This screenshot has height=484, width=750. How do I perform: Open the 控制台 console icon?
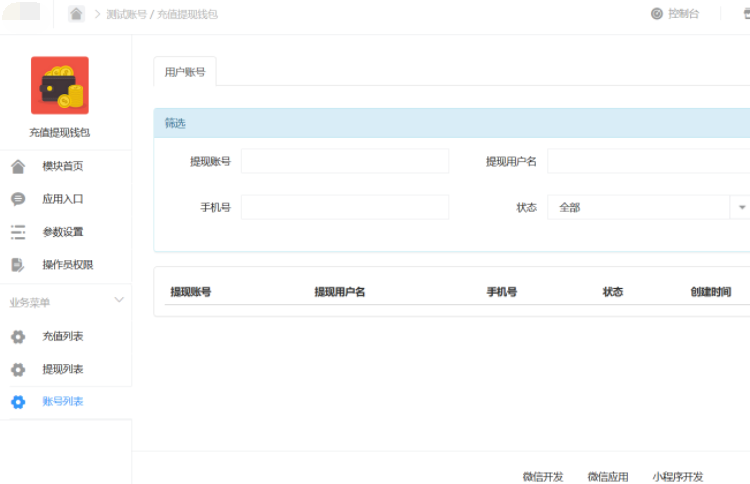click(657, 14)
